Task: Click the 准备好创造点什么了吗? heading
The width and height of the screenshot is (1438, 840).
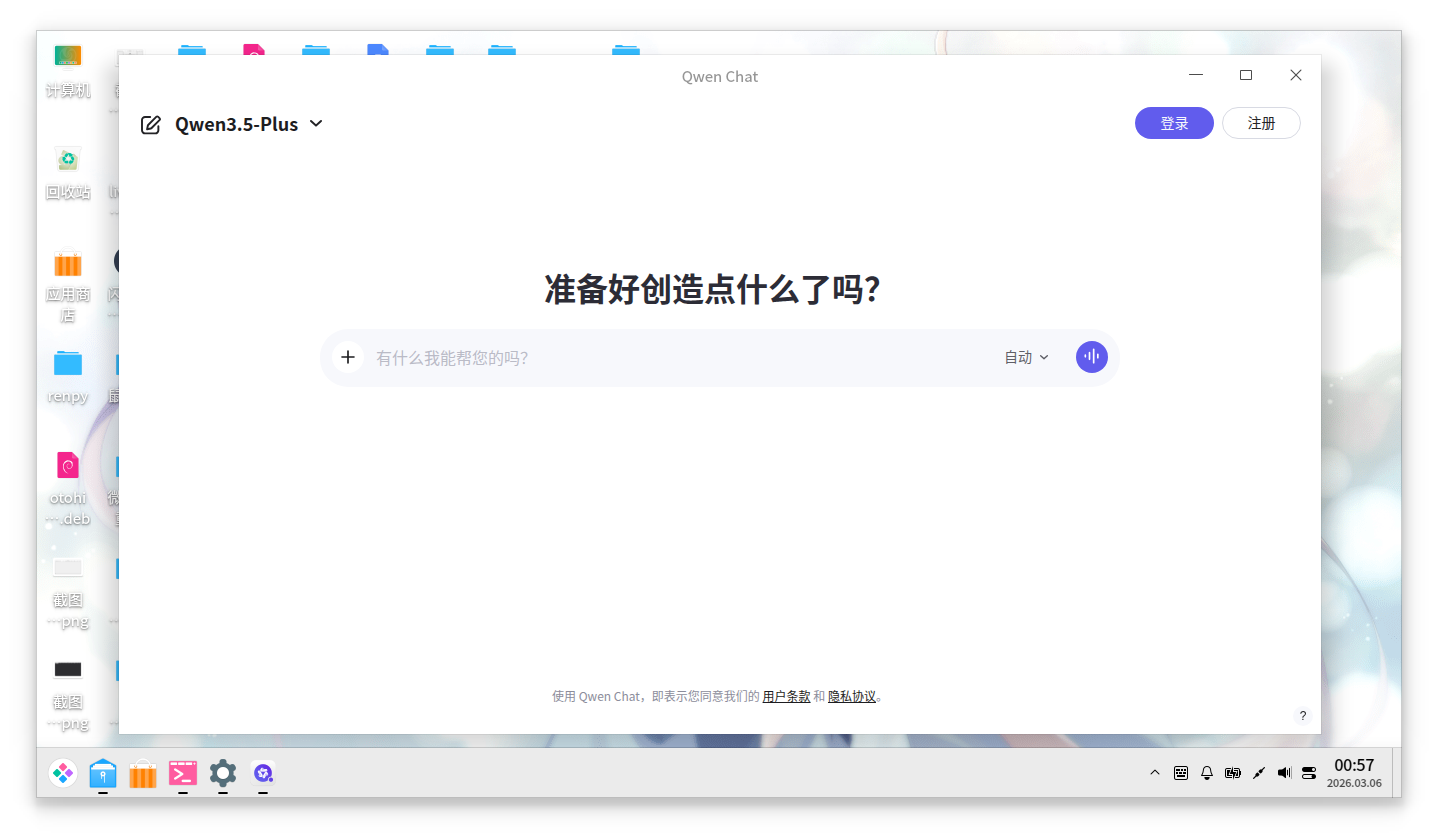Action: coord(712,289)
